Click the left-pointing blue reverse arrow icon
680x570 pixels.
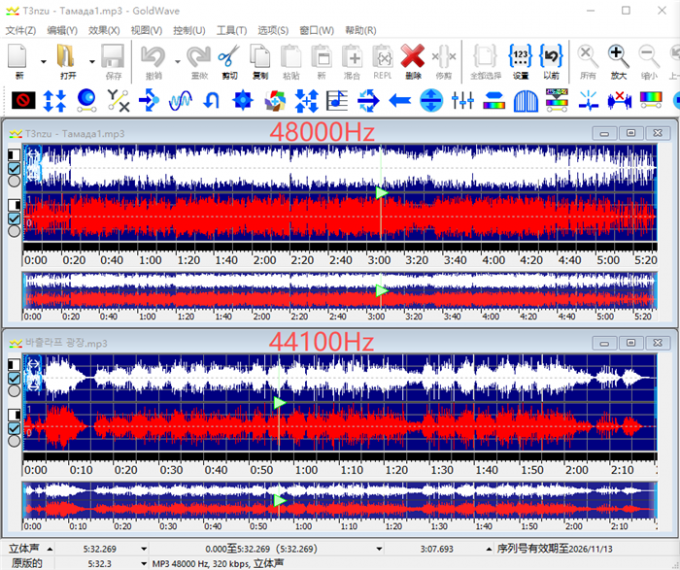[400, 100]
